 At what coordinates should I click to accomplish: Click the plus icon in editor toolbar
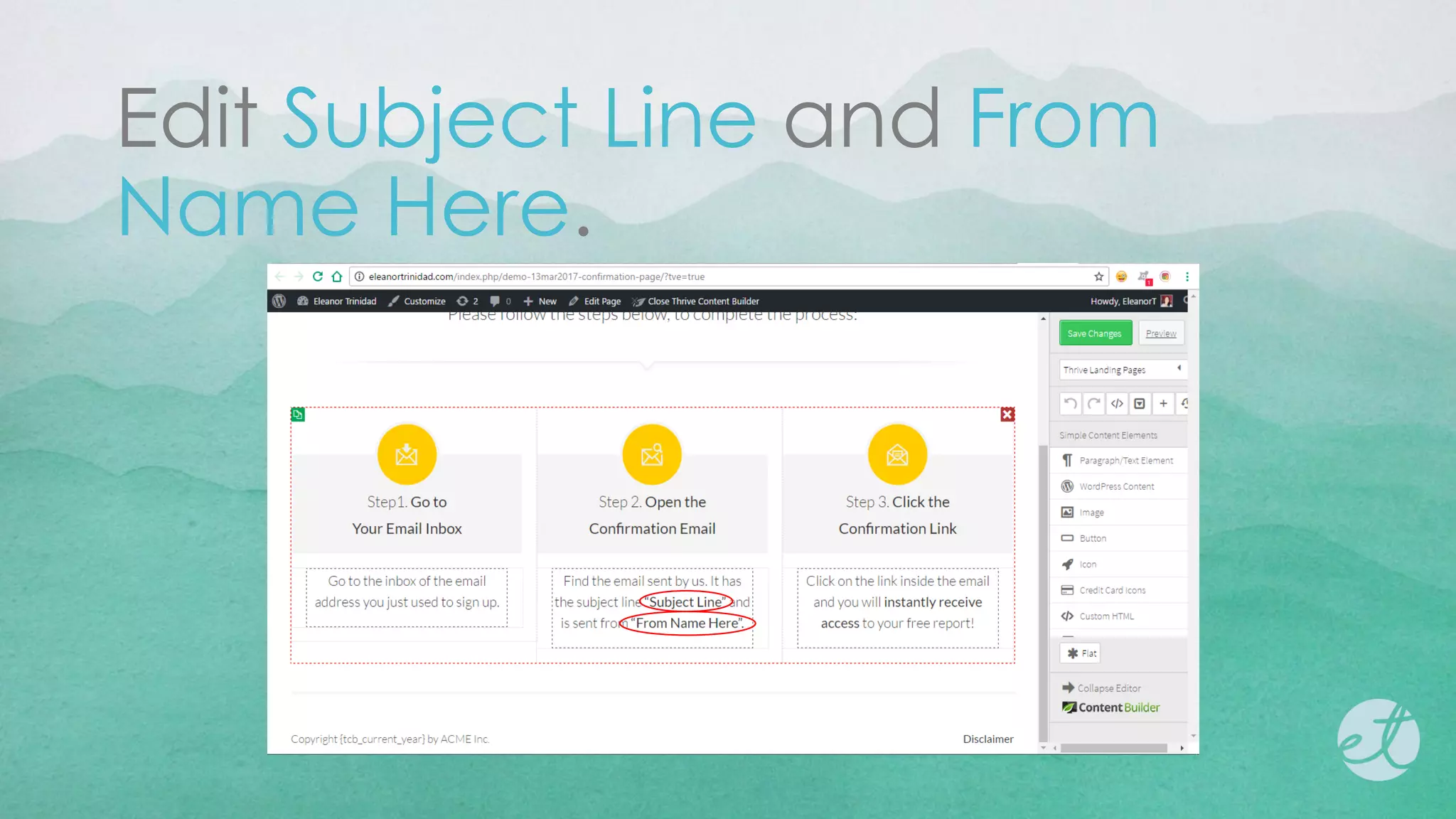point(1163,404)
